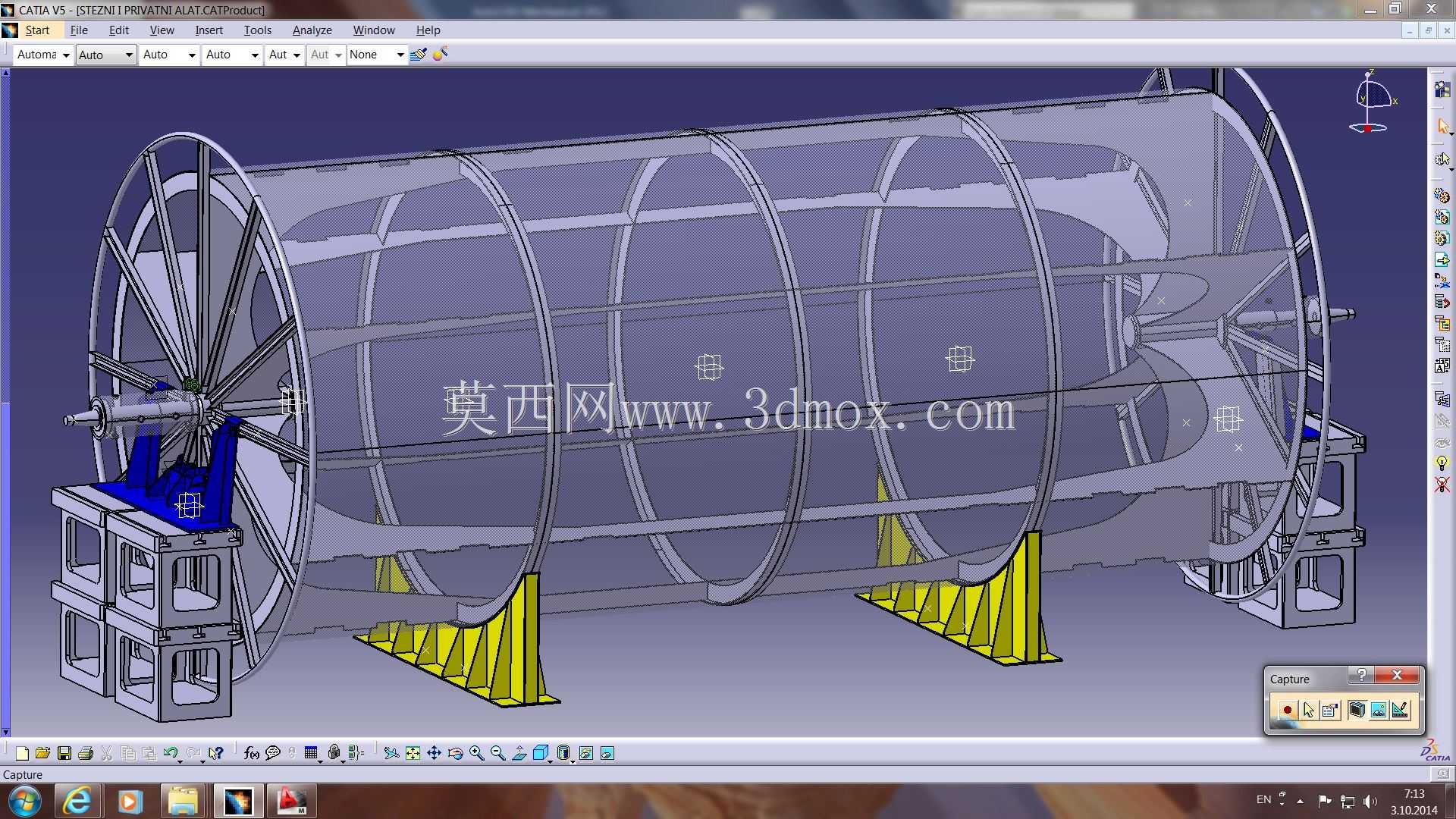Screen dimensions: 1456x819
Task: Click the Select arrow tool in right toolbar
Action: 1442,126
